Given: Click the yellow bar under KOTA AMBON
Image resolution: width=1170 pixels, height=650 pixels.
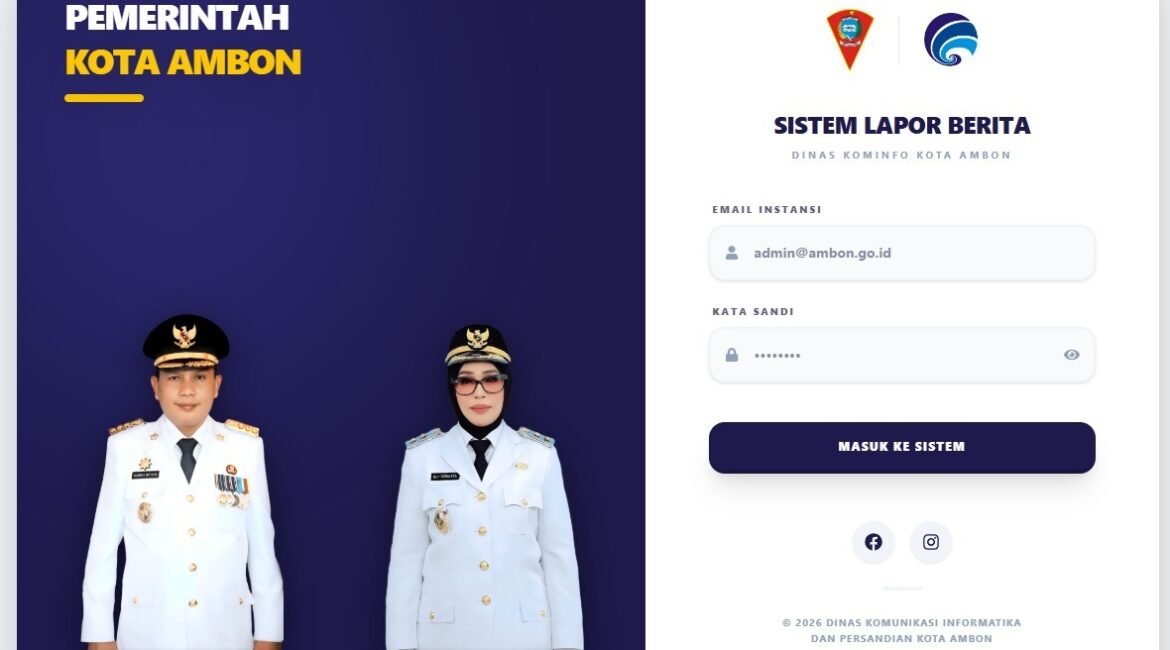Looking at the screenshot, I should pyautogui.click(x=104, y=98).
